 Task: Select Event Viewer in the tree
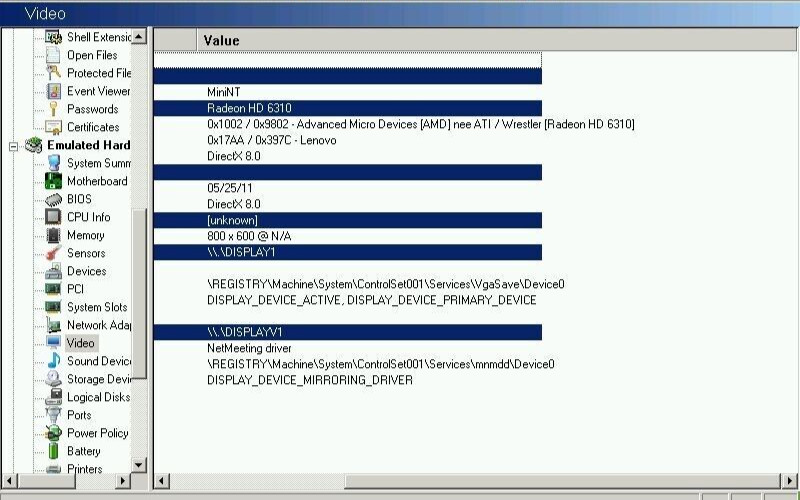click(98, 91)
